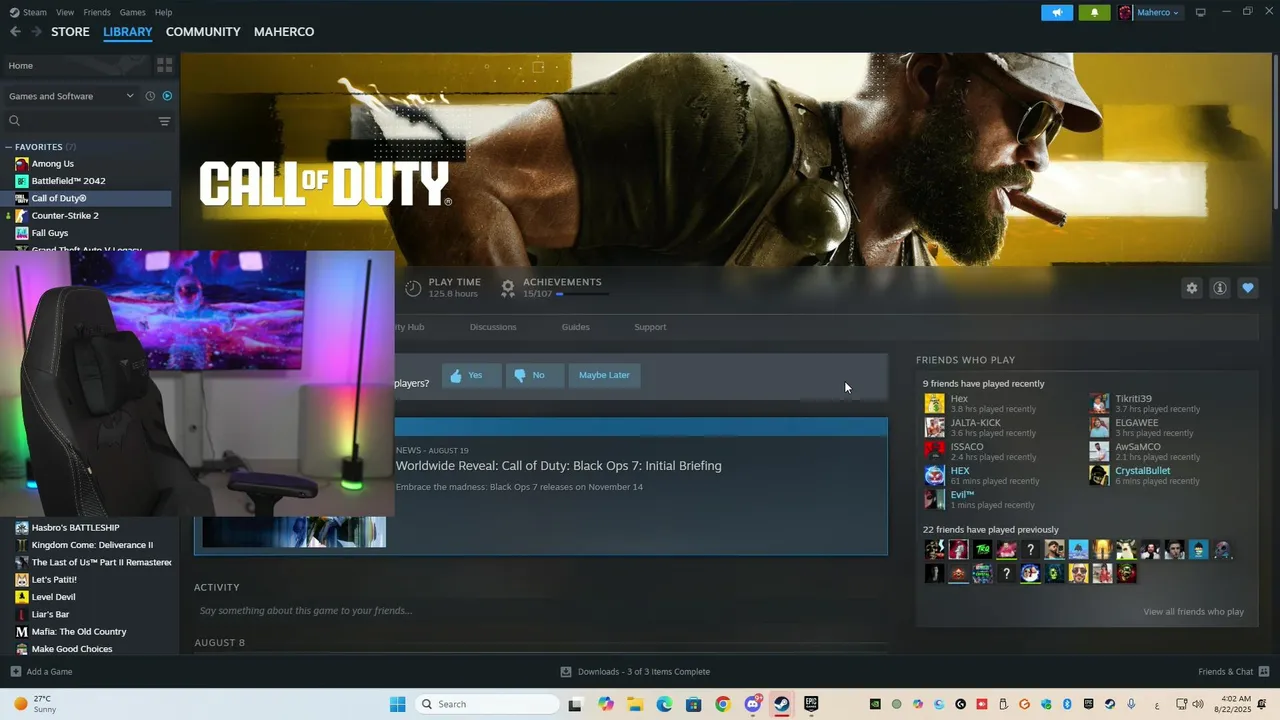1280x720 pixels.
Task: Switch to Big Picture mode icon
Action: pos(1201,12)
